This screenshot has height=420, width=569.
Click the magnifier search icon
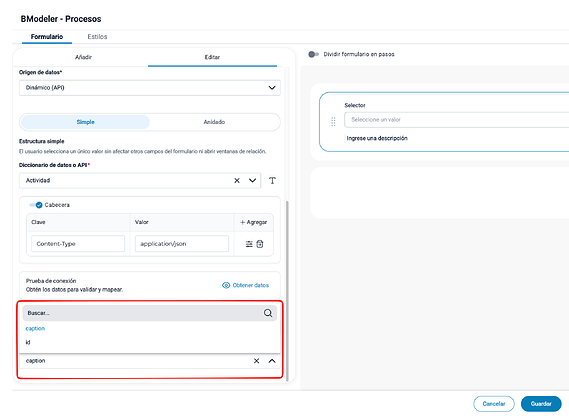pyautogui.click(x=268, y=313)
